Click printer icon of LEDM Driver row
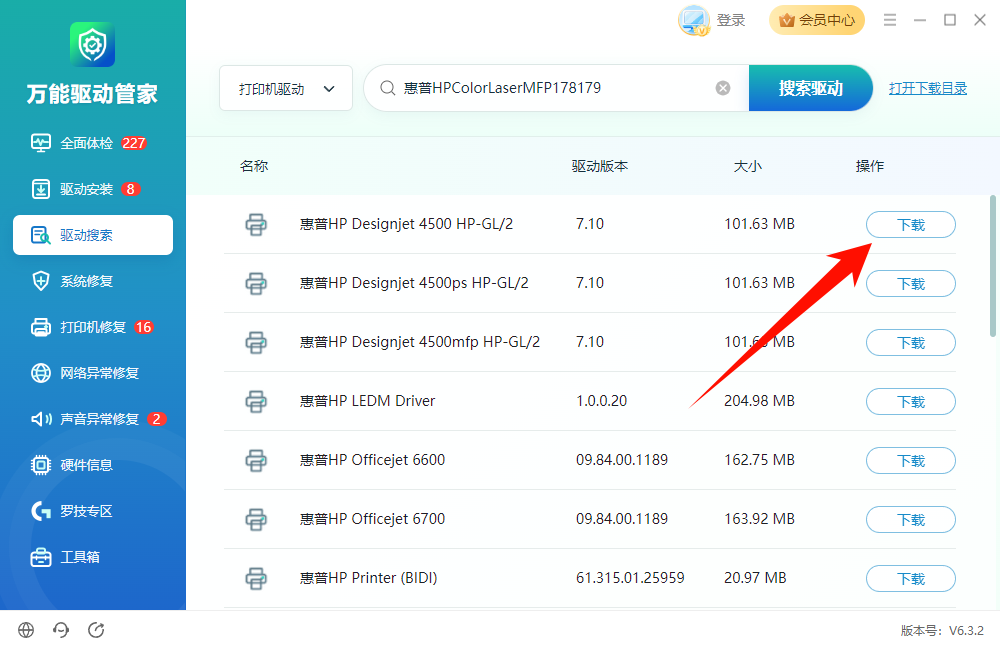 [x=256, y=401]
